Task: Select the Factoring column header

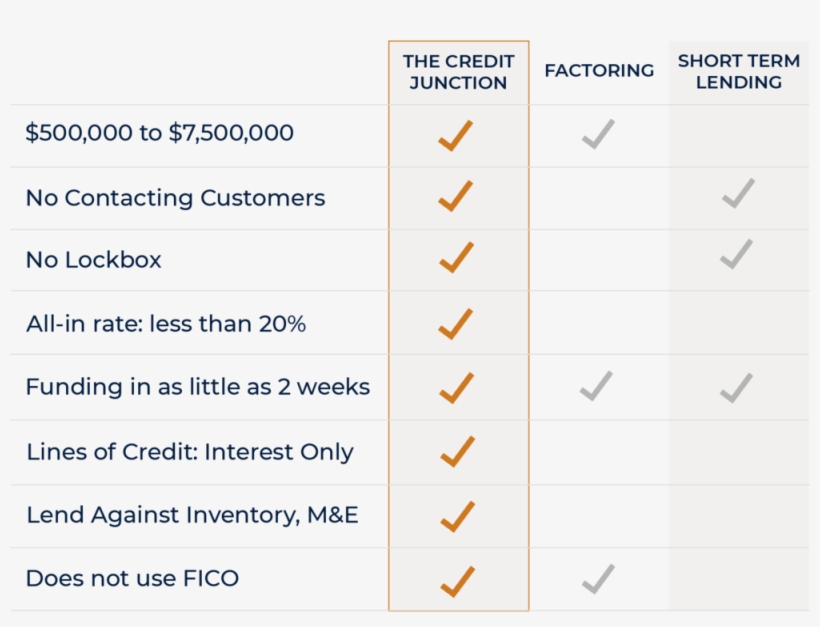Action: [x=599, y=71]
